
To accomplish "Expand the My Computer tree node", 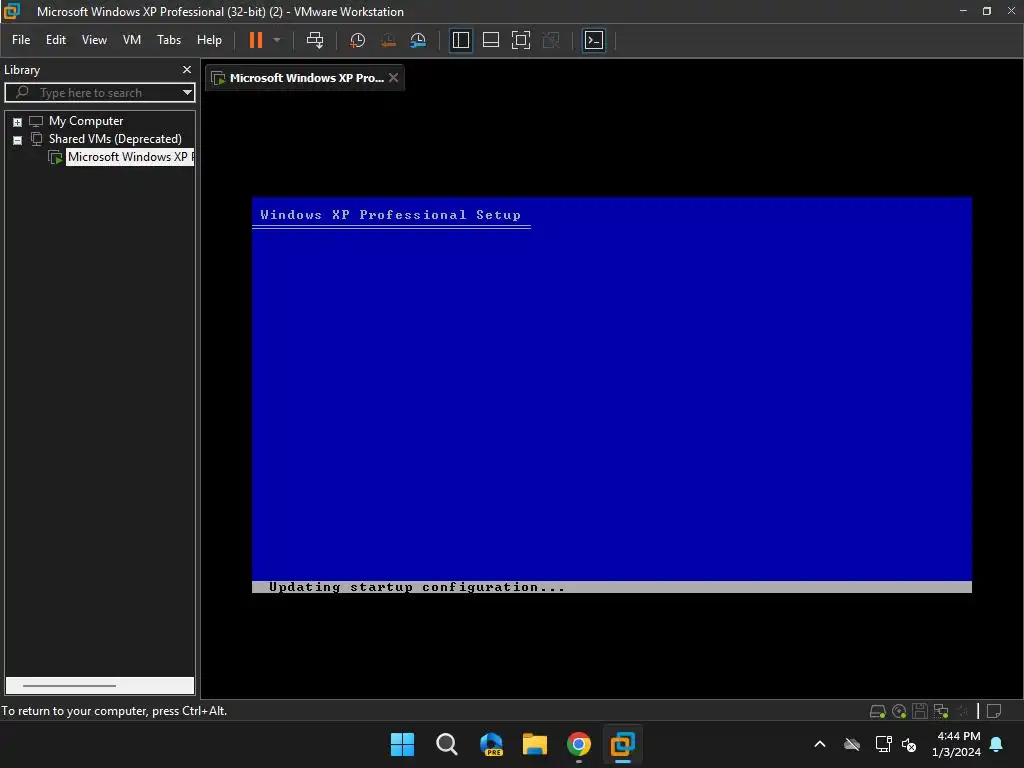I will pos(18,122).
